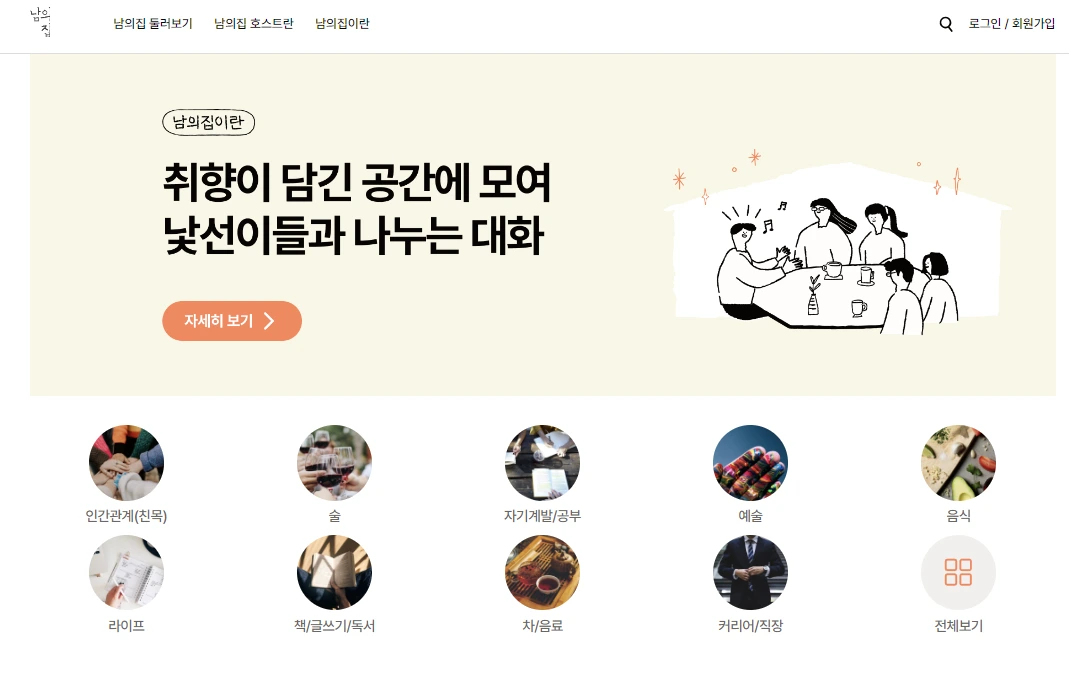Image resolution: width=1069 pixels, height=679 pixels.
Task: Open the 인간관계(친목) category icon
Action: 126,463
